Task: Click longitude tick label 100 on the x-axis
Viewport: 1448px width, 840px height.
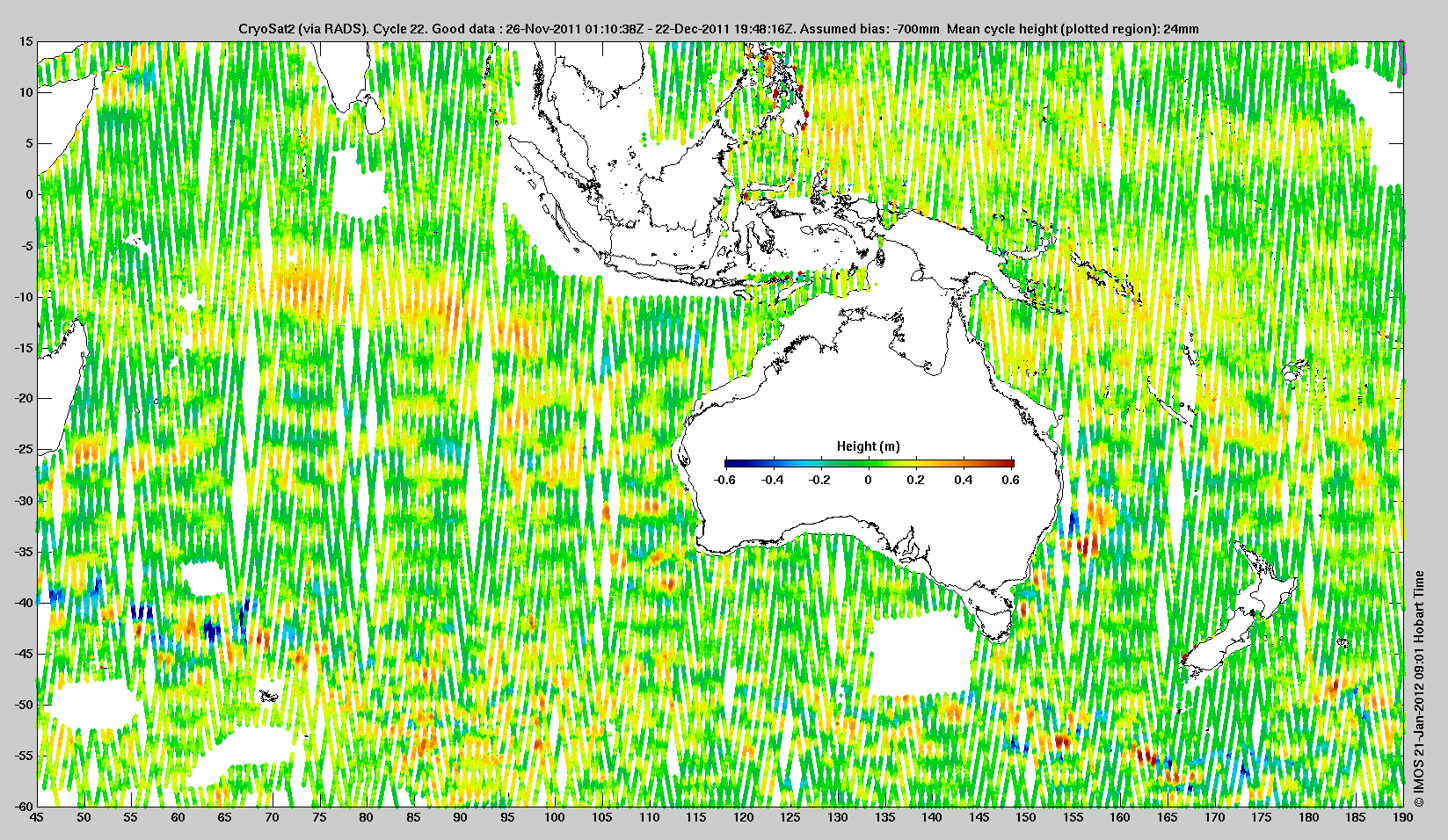Action: pyautogui.click(x=554, y=817)
